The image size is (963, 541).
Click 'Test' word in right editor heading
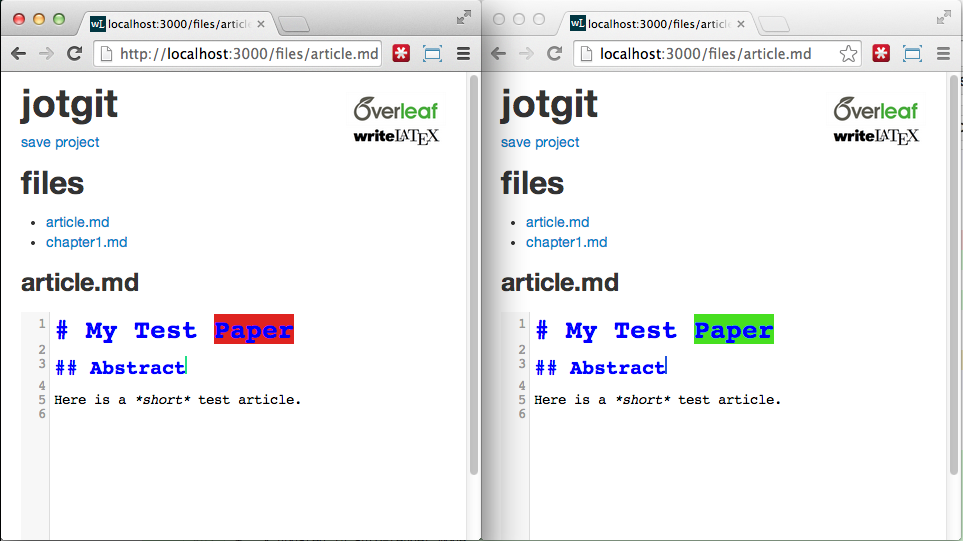pyautogui.click(x=645, y=331)
